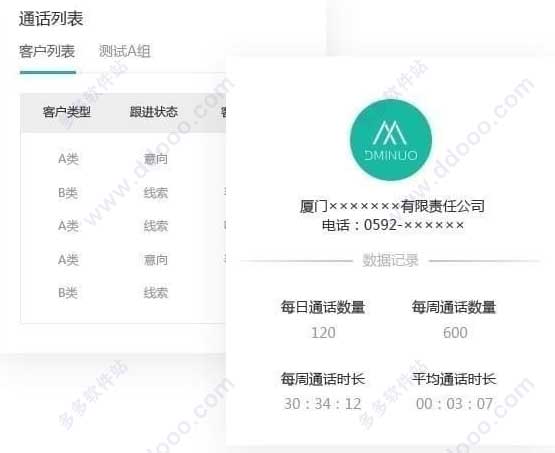Click the 通话列表 page title
555x453 pixels.
point(51,19)
